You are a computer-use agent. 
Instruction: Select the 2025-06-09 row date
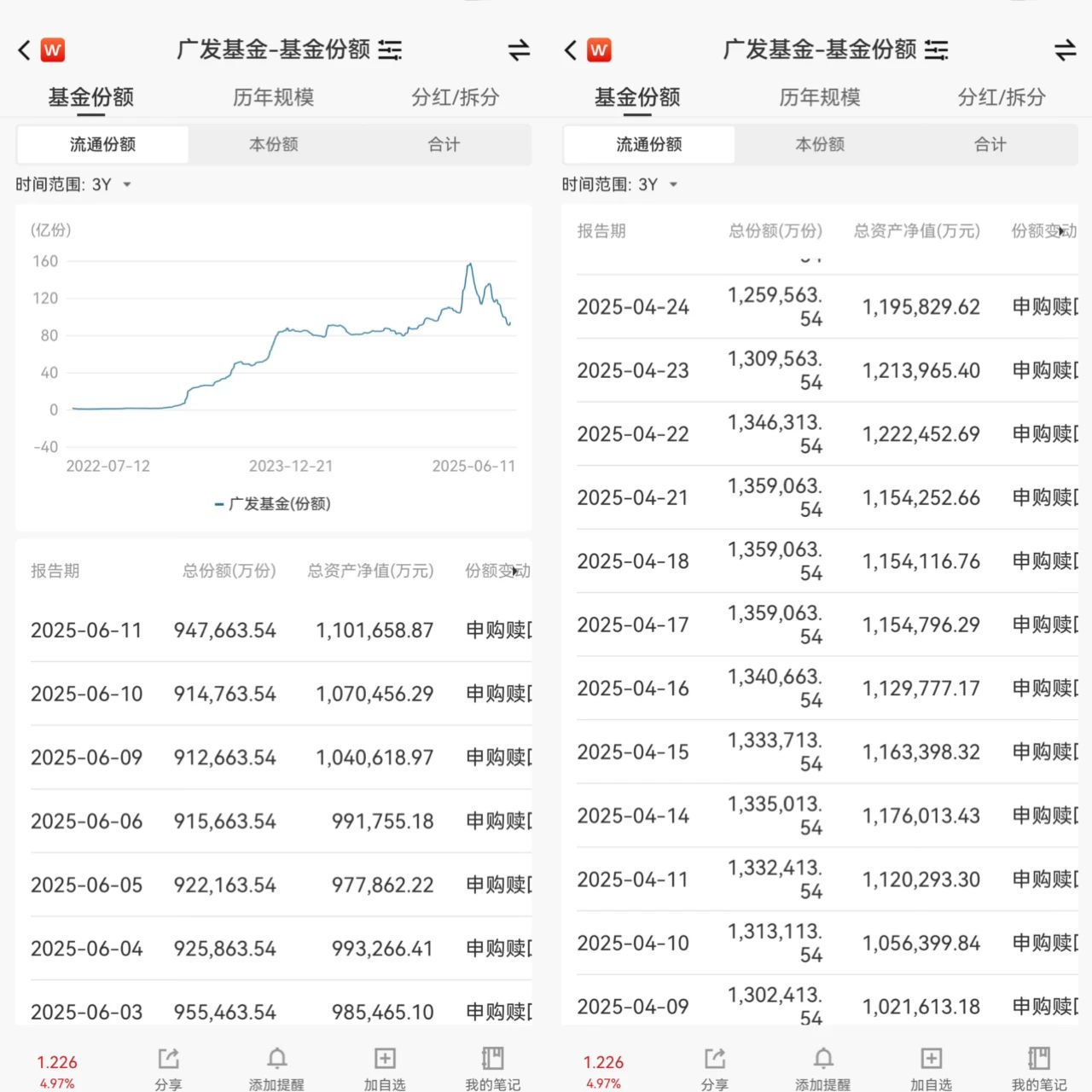click(86, 758)
